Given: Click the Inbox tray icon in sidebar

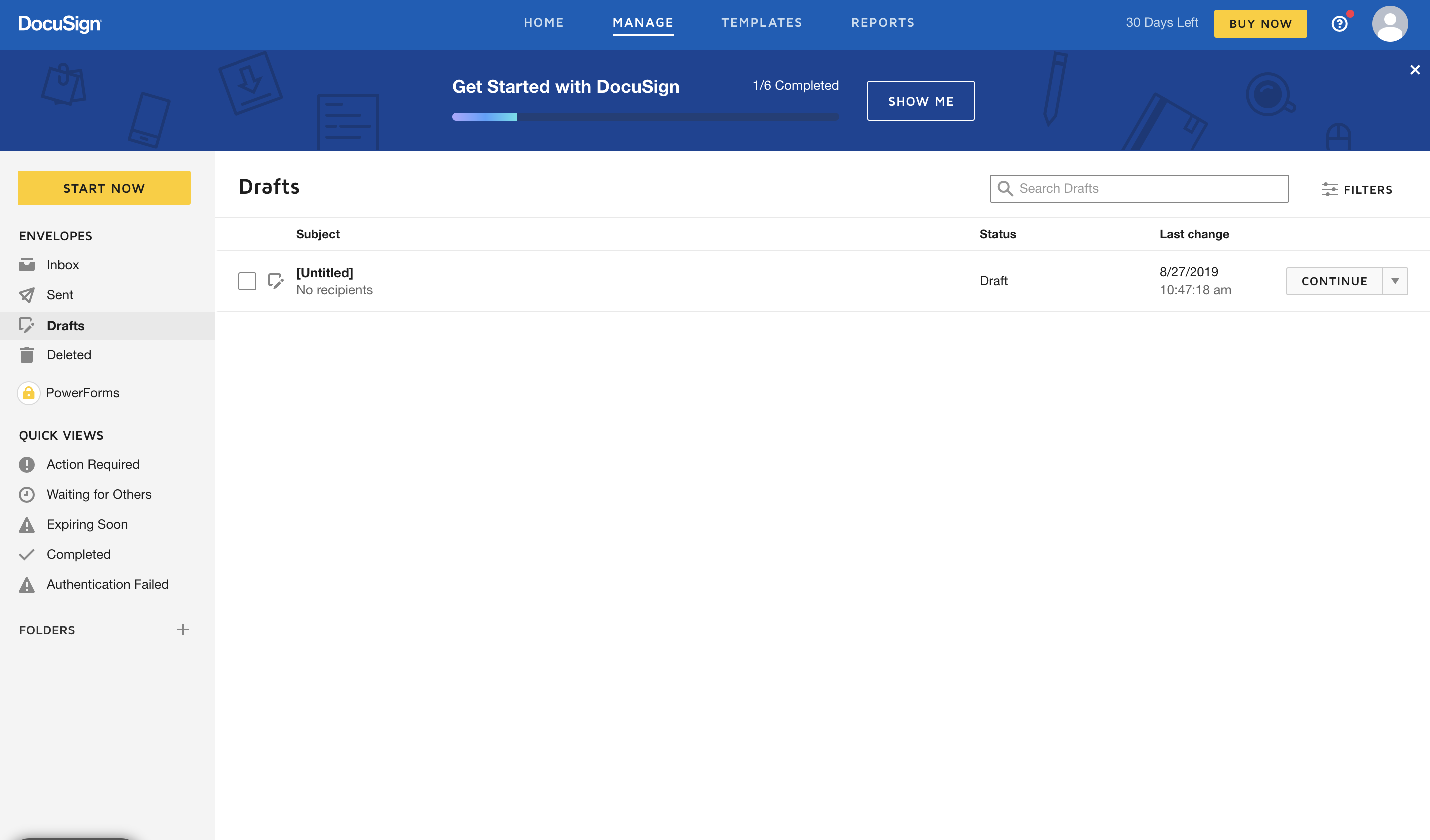Looking at the screenshot, I should [26, 265].
